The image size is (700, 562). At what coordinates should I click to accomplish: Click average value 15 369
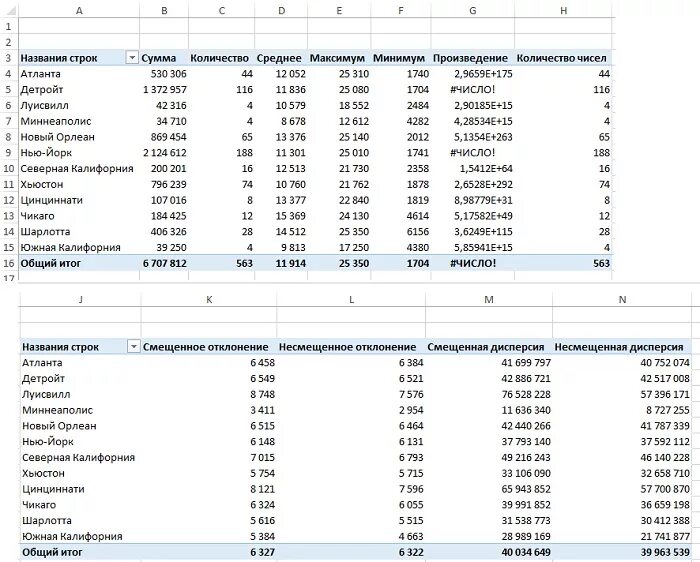(x=291, y=216)
